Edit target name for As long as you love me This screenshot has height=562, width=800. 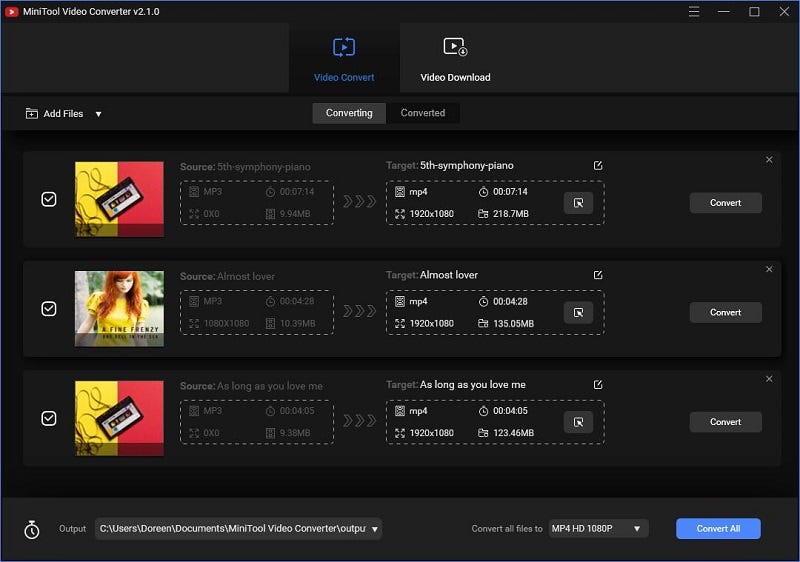pos(598,385)
